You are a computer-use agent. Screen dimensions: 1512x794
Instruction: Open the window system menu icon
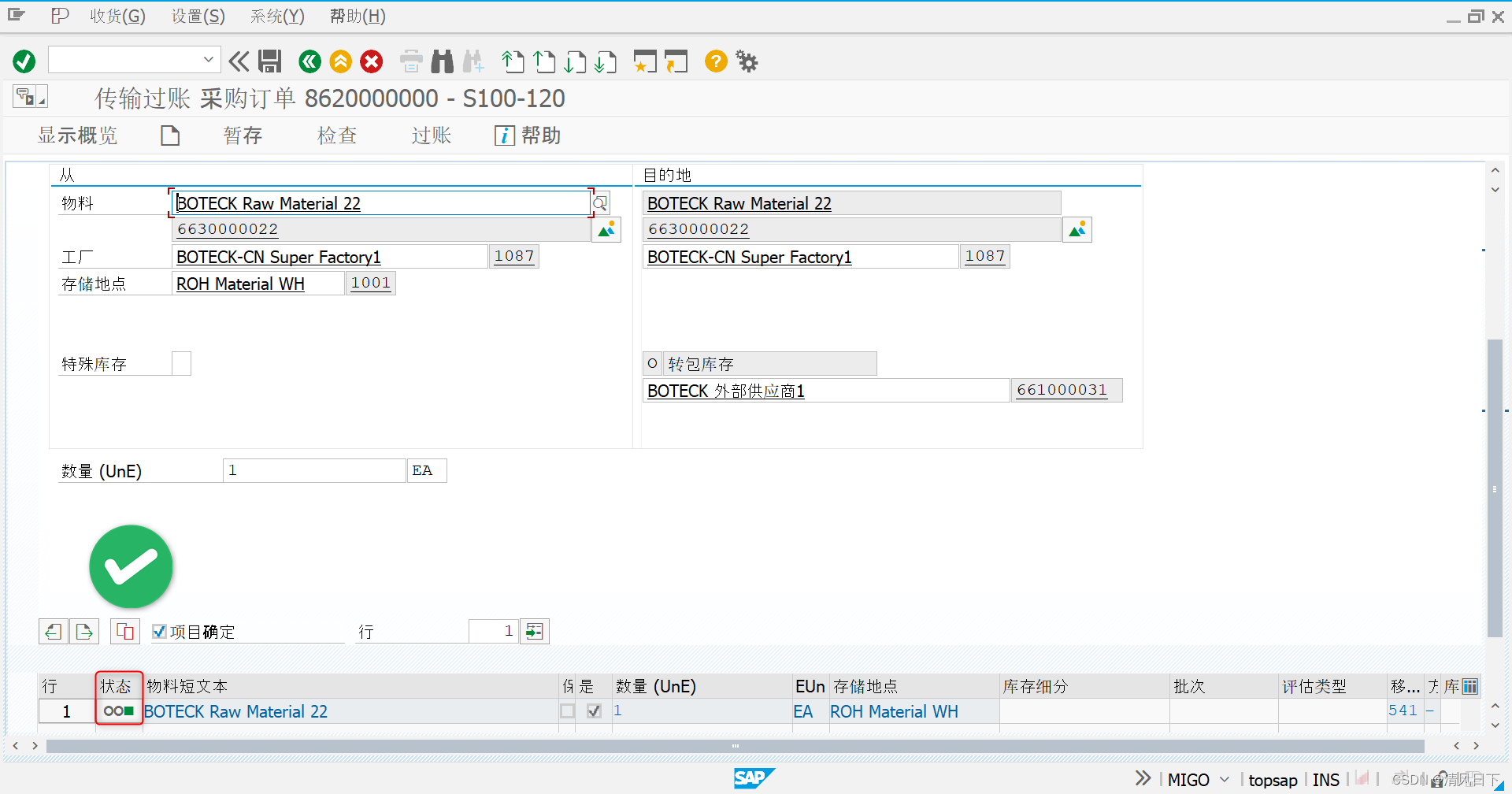(x=17, y=15)
